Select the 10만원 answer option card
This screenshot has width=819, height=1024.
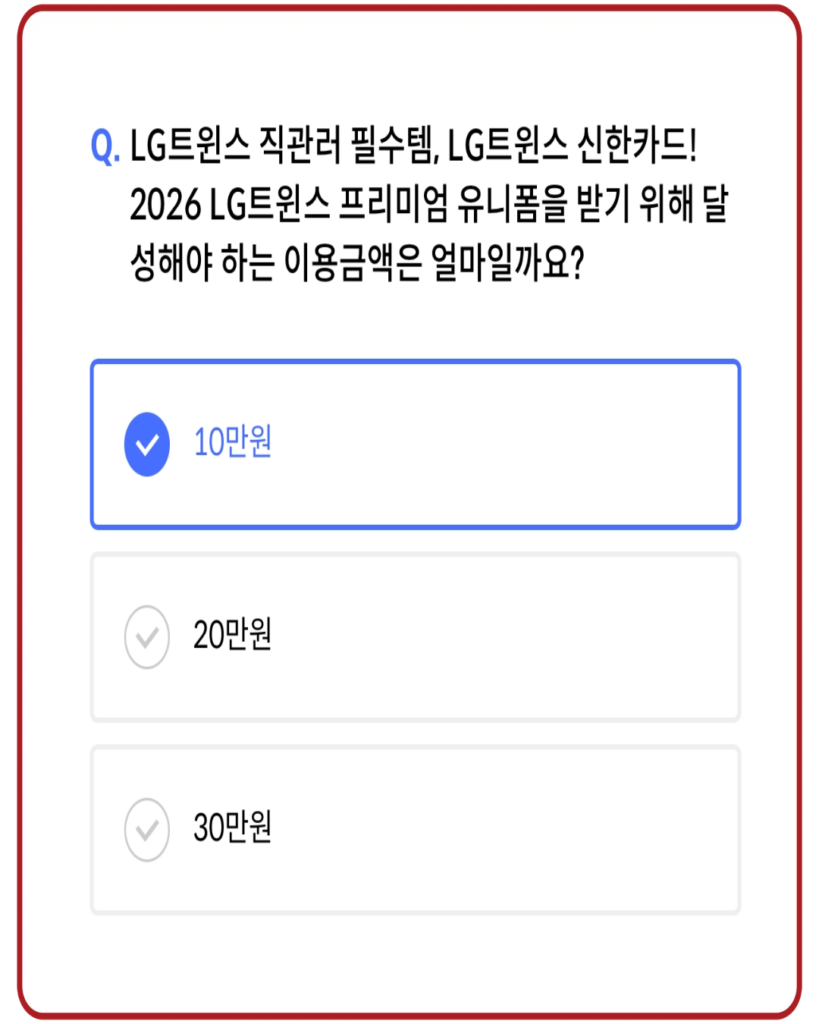(415, 444)
